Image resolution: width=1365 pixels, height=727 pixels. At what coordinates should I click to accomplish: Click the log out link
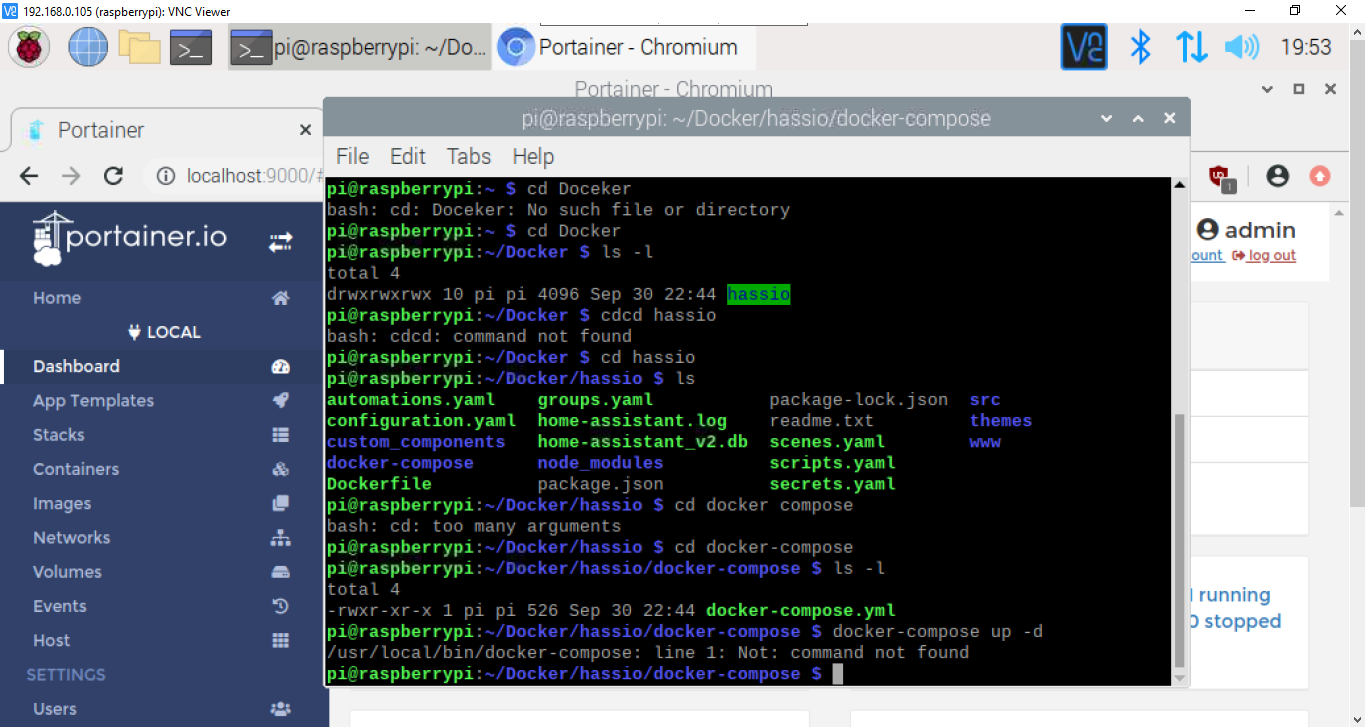tap(1270, 255)
